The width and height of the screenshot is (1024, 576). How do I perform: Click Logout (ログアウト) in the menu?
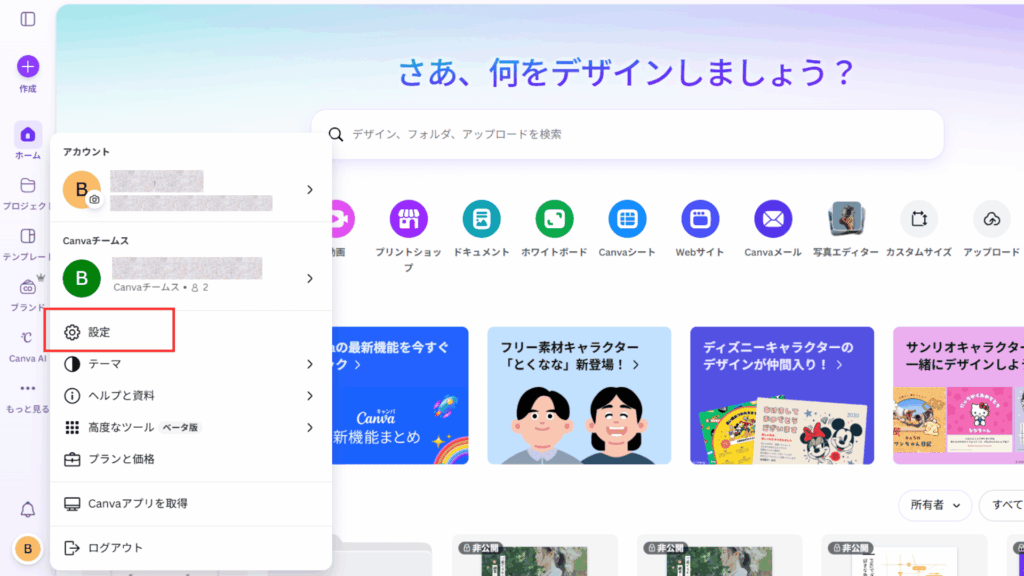click(x=115, y=548)
